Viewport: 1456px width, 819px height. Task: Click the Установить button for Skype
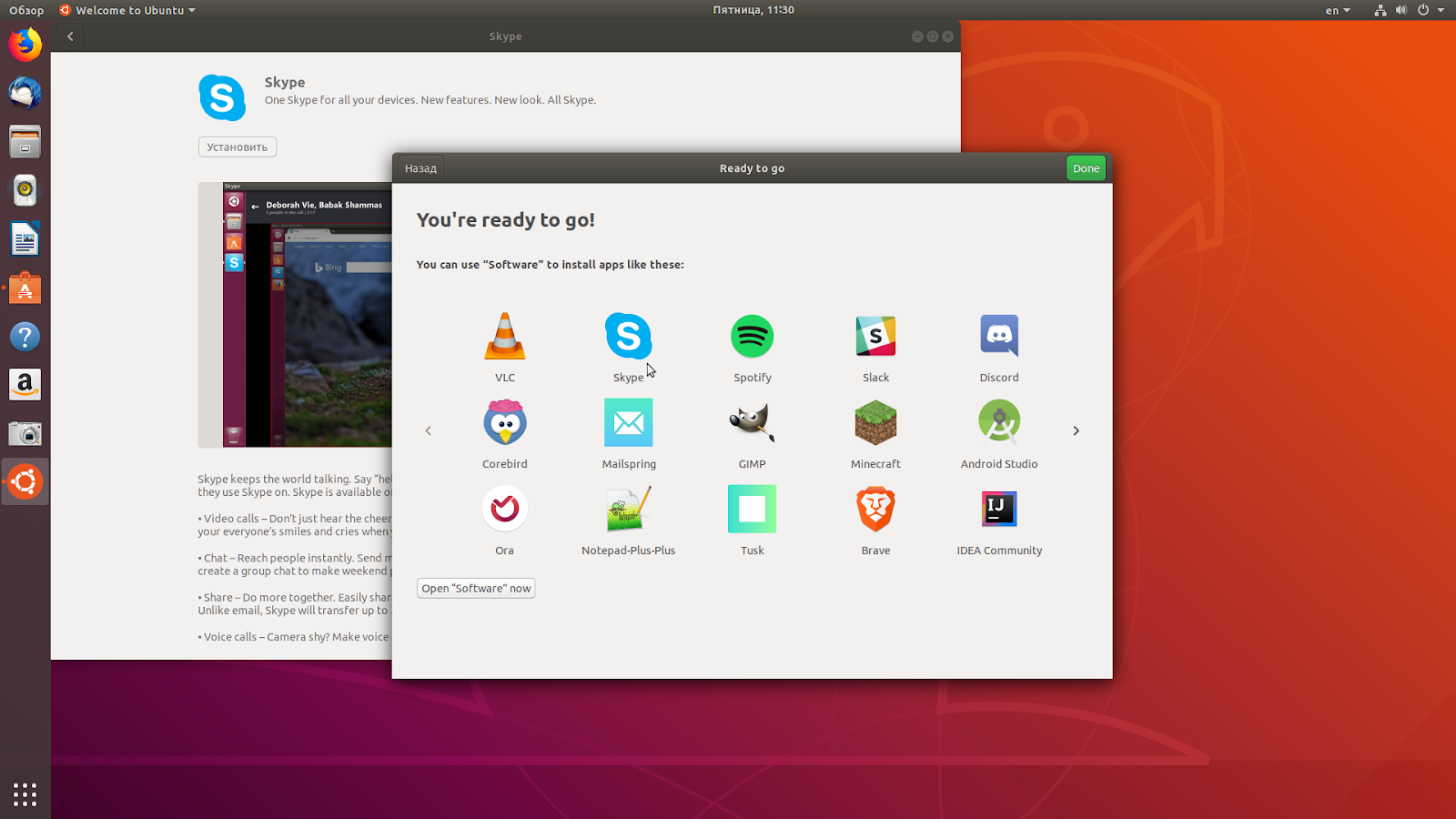click(x=238, y=147)
